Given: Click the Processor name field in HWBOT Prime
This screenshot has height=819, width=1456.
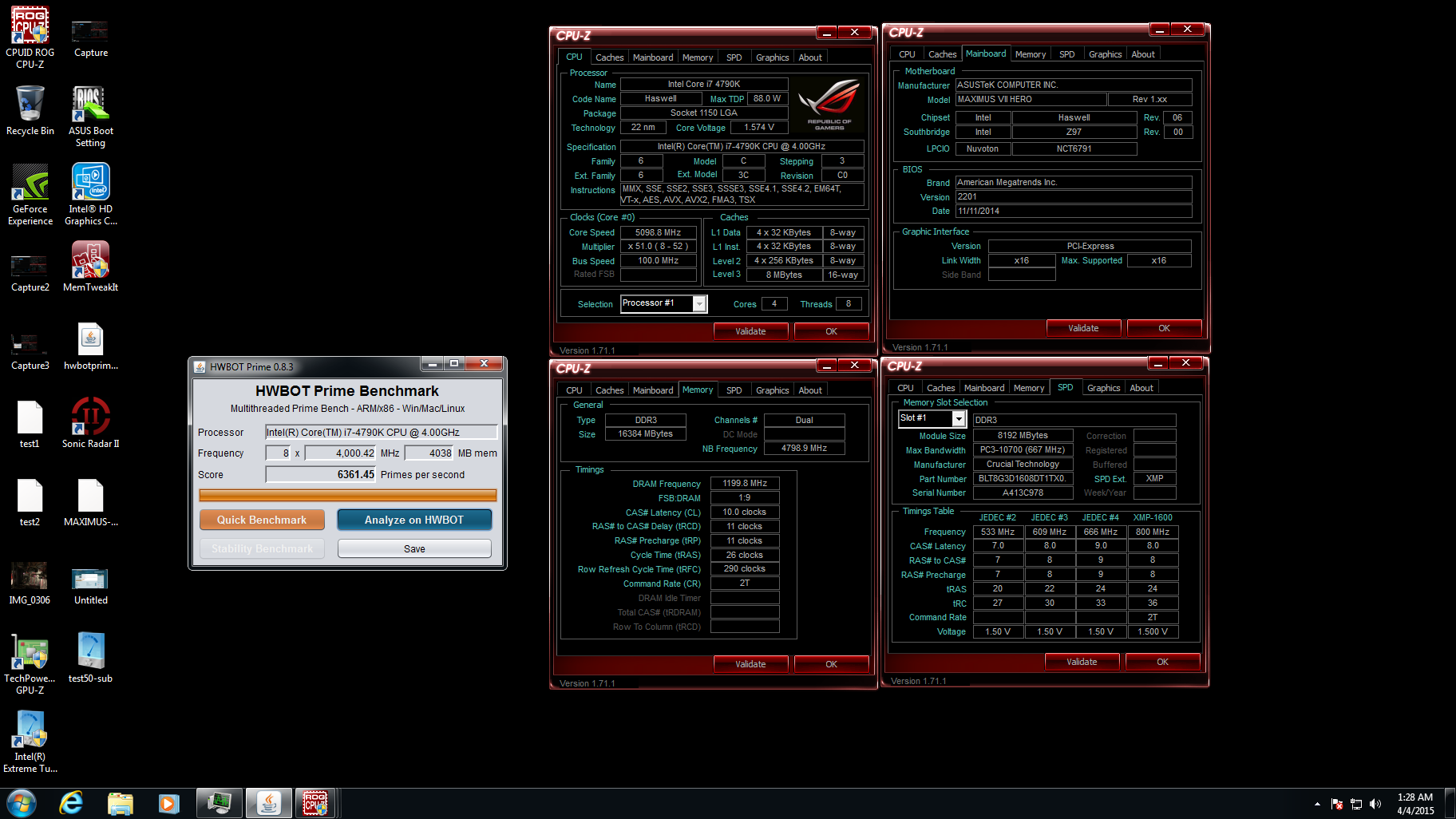Looking at the screenshot, I should pos(382,432).
